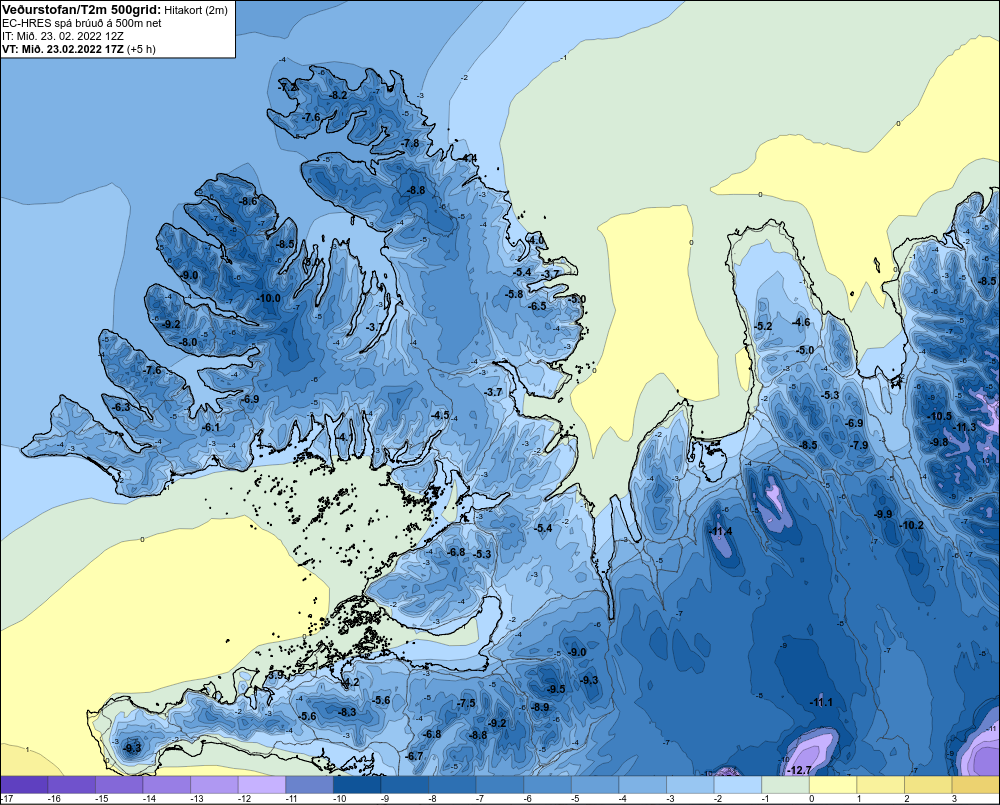Viewport: 1000px width, 805px height.
Task: Click the -4.0 temperature label
Action: (x=537, y=240)
